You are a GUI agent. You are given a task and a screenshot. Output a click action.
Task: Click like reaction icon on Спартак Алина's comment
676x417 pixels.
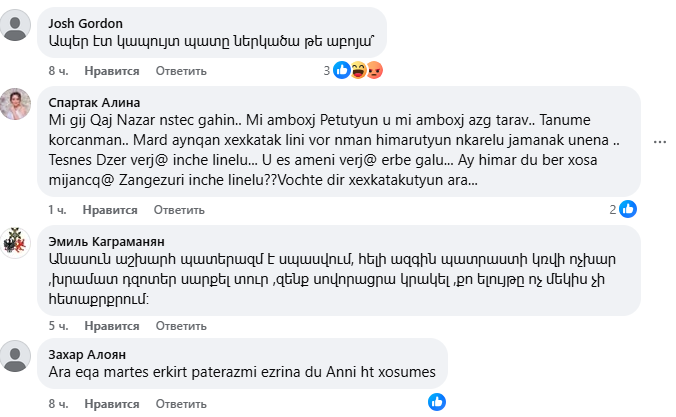(x=628, y=210)
